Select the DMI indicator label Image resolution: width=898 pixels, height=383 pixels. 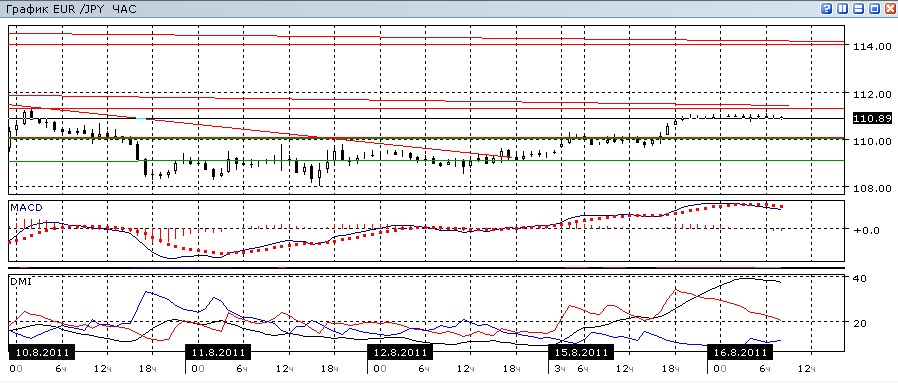click(x=21, y=281)
